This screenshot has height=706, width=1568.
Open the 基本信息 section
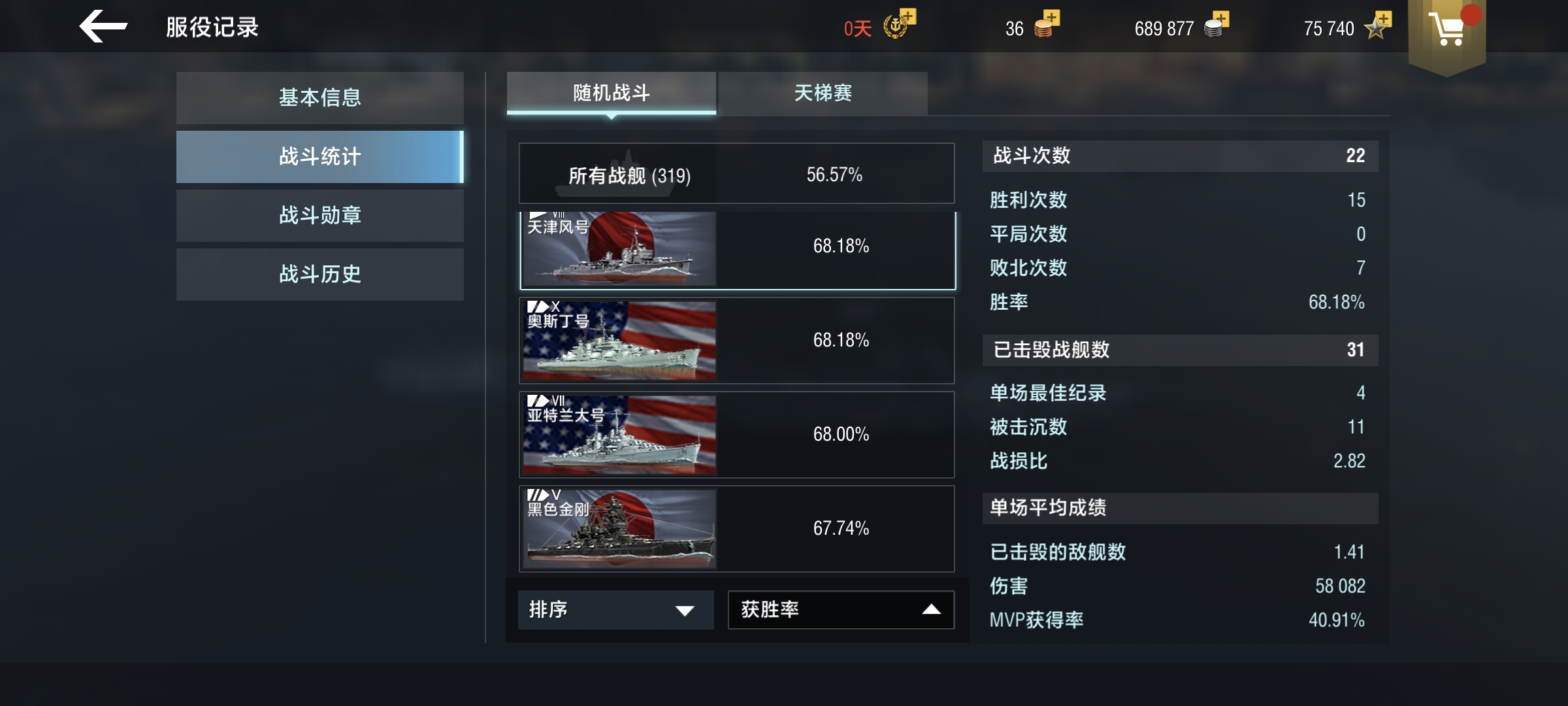pos(320,97)
